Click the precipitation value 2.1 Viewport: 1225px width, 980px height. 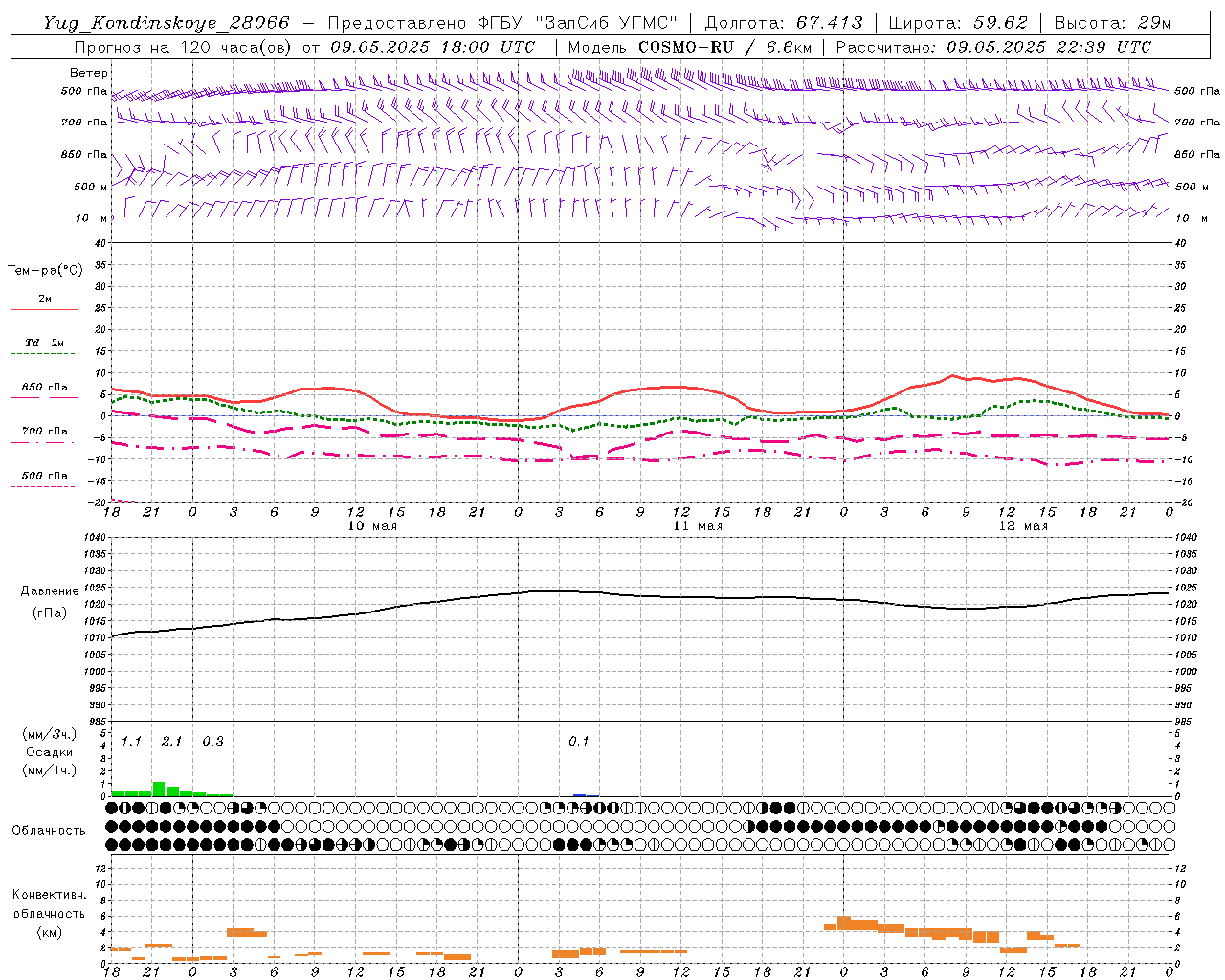(x=171, y=741)
